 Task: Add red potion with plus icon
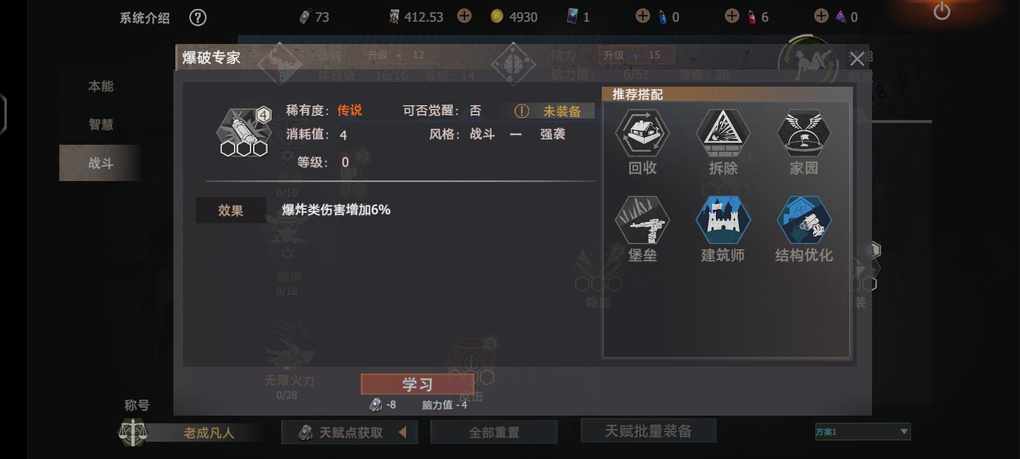(x=732, y=16)
